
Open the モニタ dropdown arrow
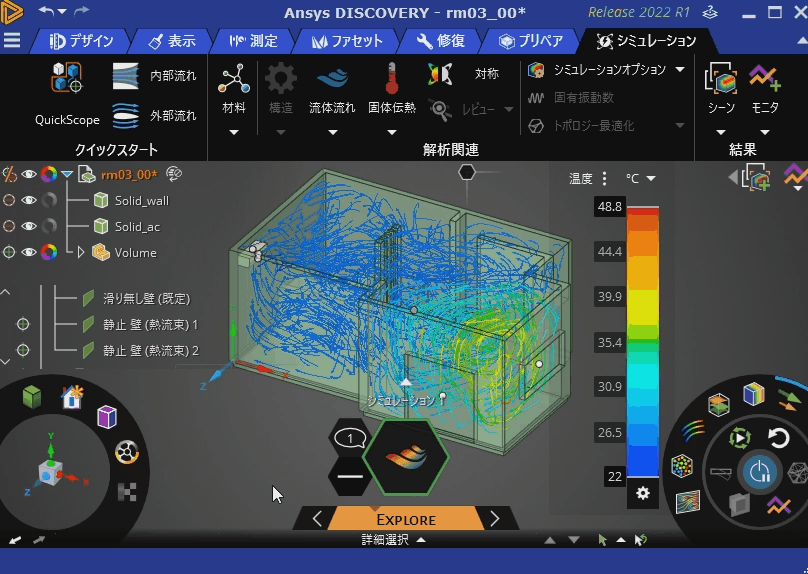pos(765,132)
